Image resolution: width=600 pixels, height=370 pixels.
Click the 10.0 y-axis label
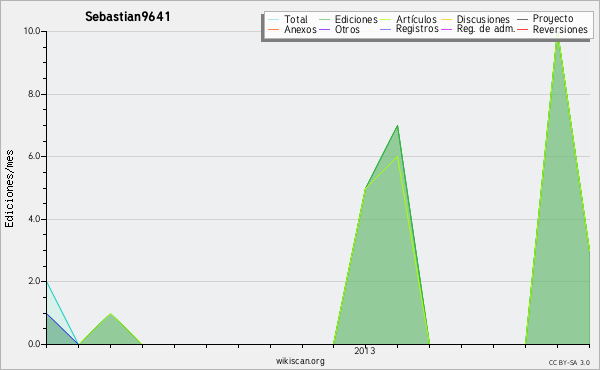point(32,31)
